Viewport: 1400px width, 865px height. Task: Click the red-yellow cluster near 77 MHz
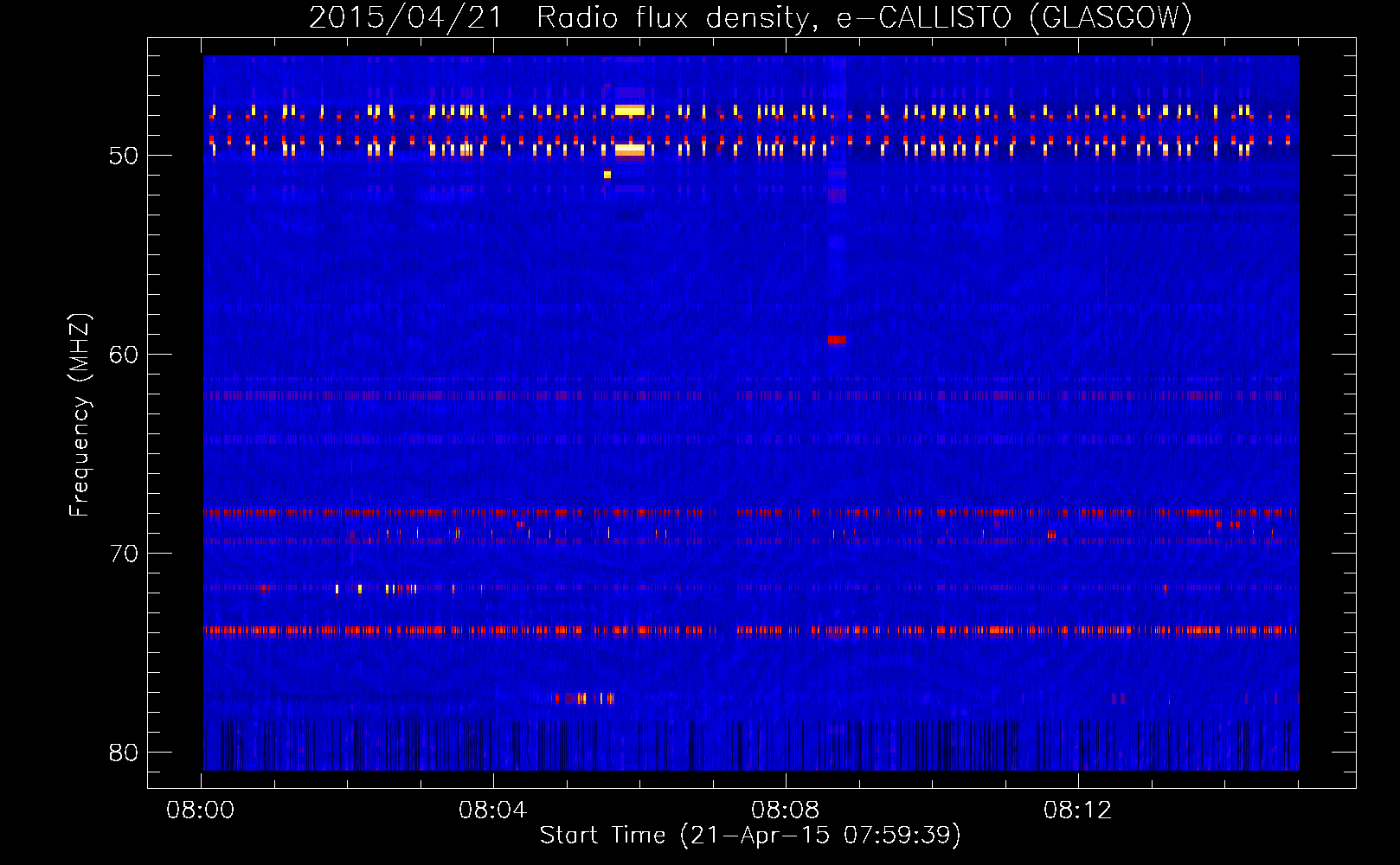point(584,698)
